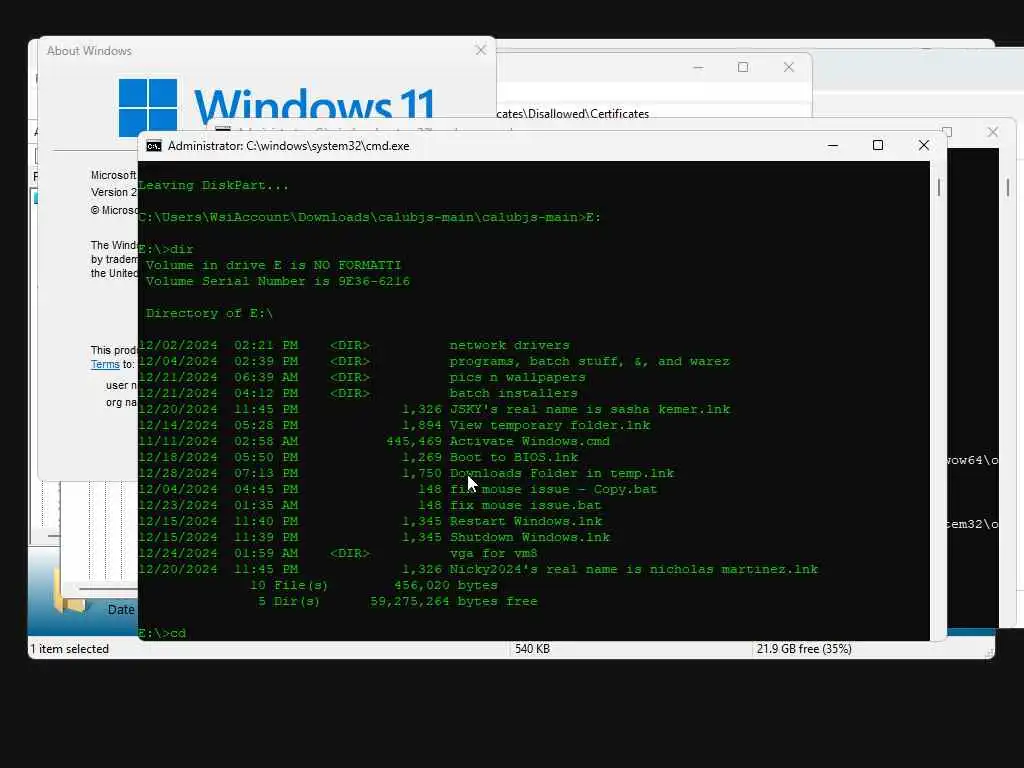The width and height of the screenshot is (1024, 768).
Task: Click 'View temporary folder.lnk' in the listing
Action: point(550,425)
